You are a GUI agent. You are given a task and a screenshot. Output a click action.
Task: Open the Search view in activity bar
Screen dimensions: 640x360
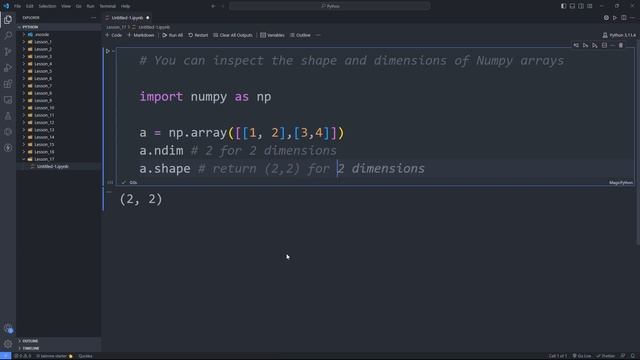click(8, 36)
